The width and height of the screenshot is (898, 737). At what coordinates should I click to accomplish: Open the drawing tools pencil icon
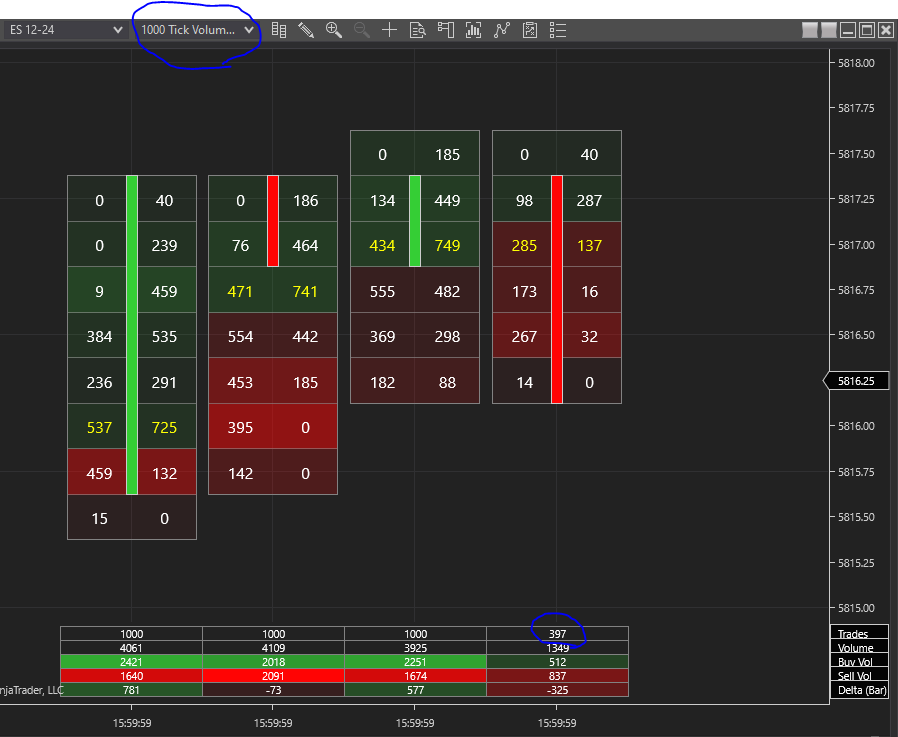pos(306,30)
